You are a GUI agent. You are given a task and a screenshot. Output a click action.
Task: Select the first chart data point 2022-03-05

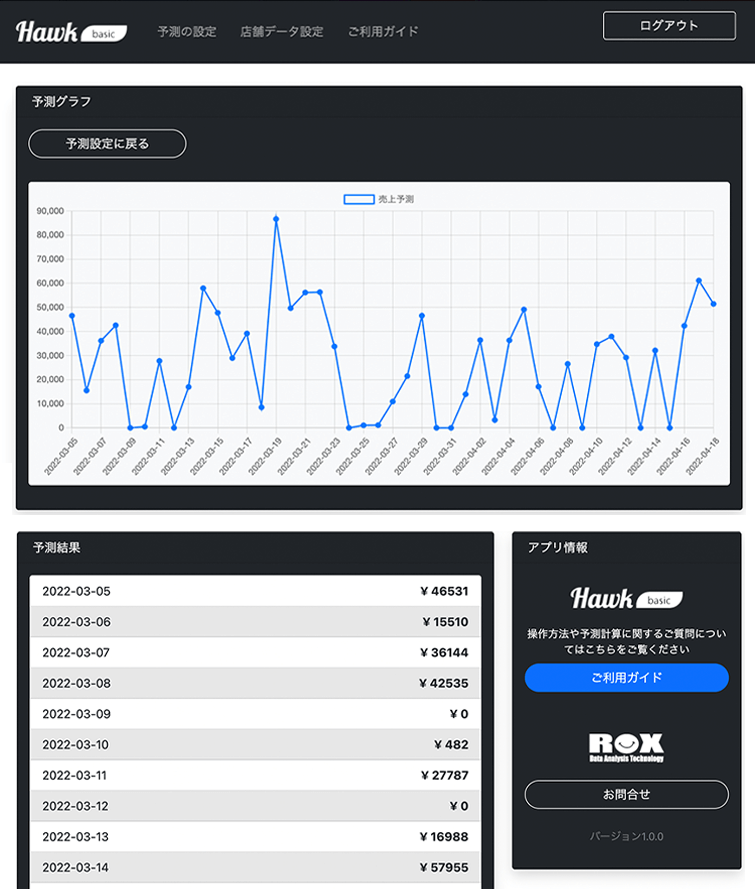click(x=72, y=316)
